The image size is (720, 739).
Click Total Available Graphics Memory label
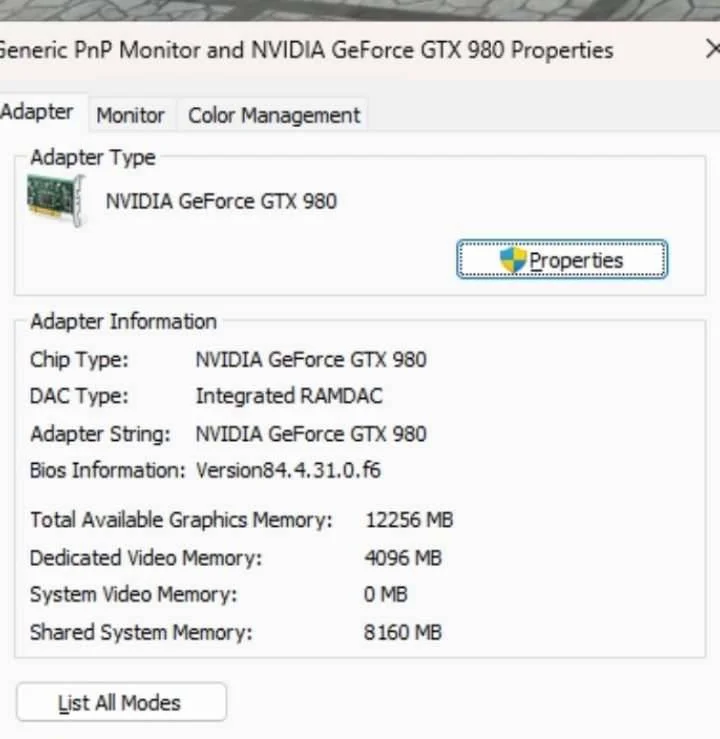[x=181, y=520]
